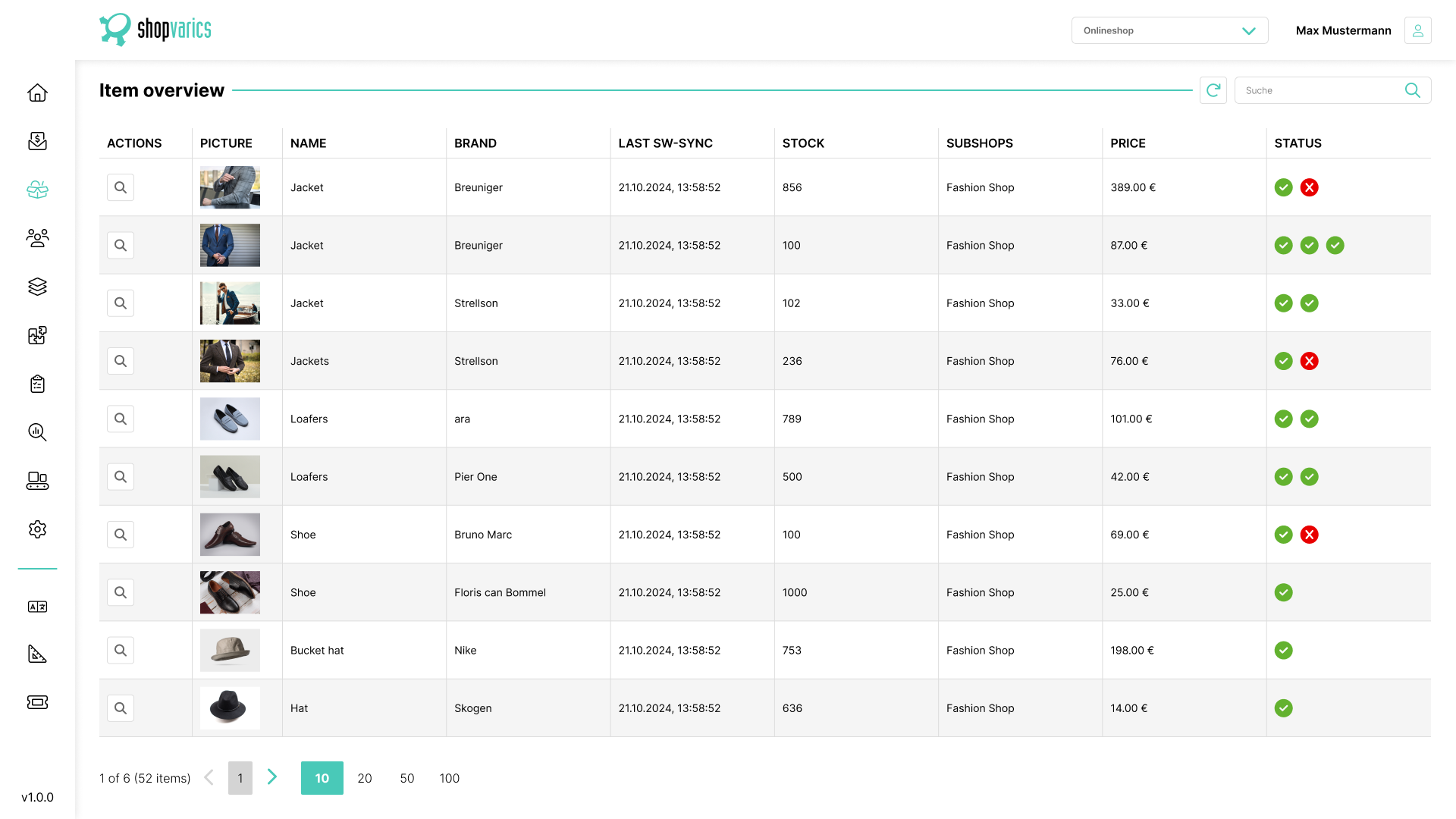The image size is (1456, 819).
Task: Select page number 1
Action: click(240, 778)
